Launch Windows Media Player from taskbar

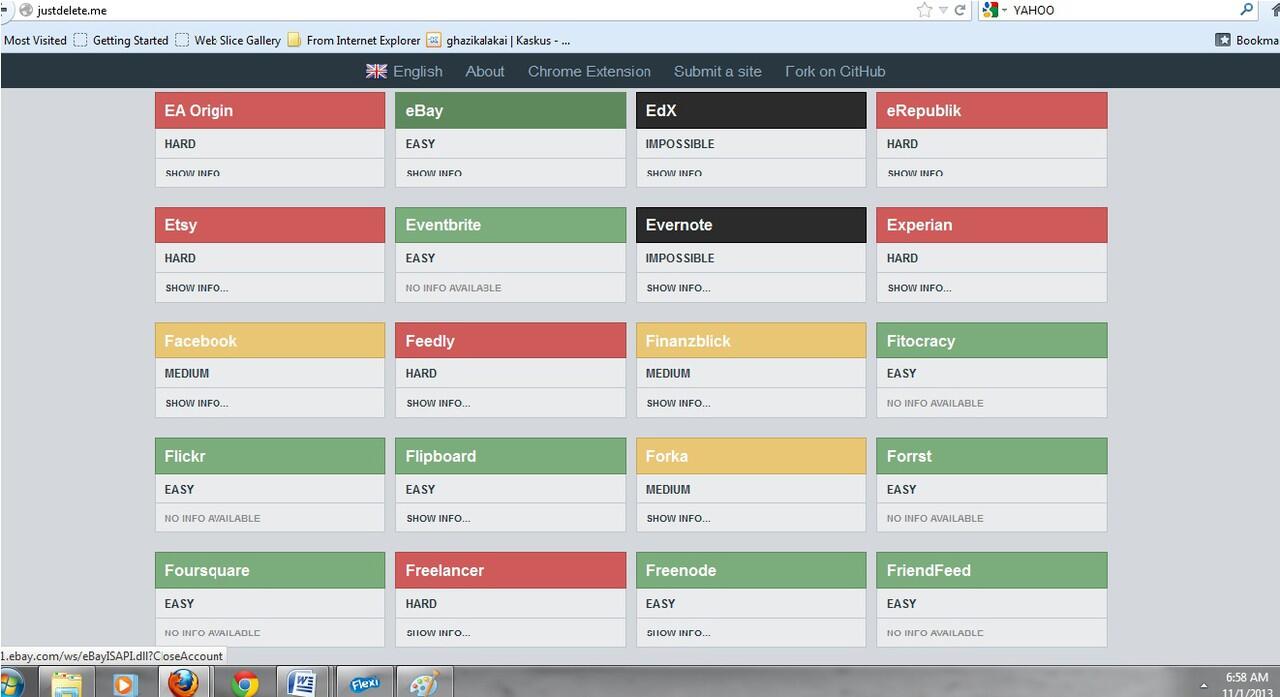click(x=124, y=684)
